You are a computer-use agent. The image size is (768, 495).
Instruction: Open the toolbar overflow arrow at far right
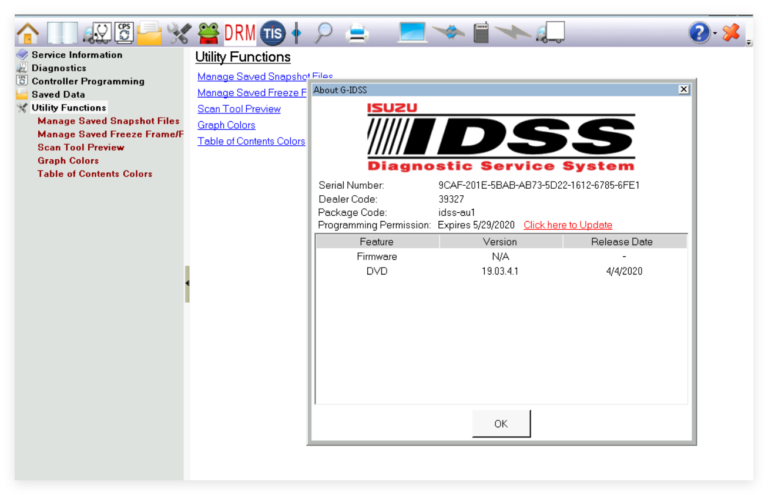point(748,43)
